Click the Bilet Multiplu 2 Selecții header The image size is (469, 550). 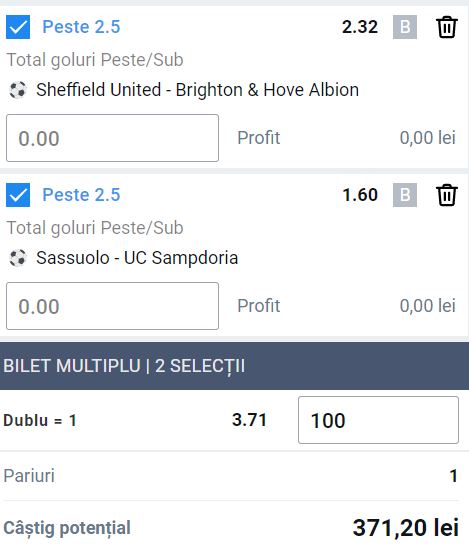tap(234, 366)
